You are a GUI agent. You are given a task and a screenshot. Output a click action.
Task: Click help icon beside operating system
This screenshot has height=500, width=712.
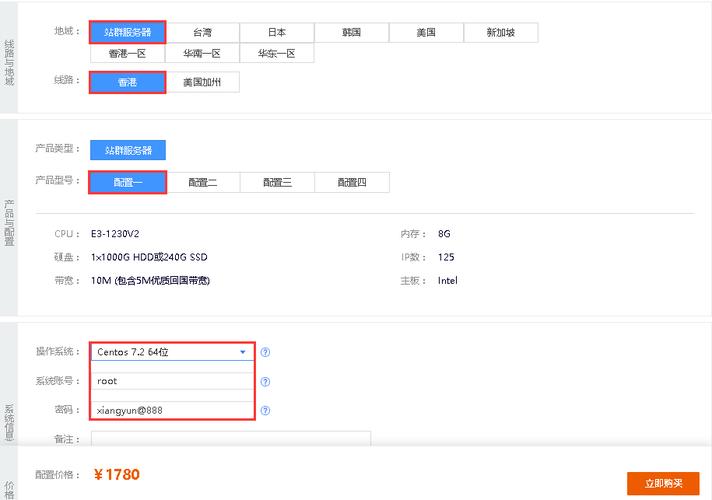coord(265,352)
